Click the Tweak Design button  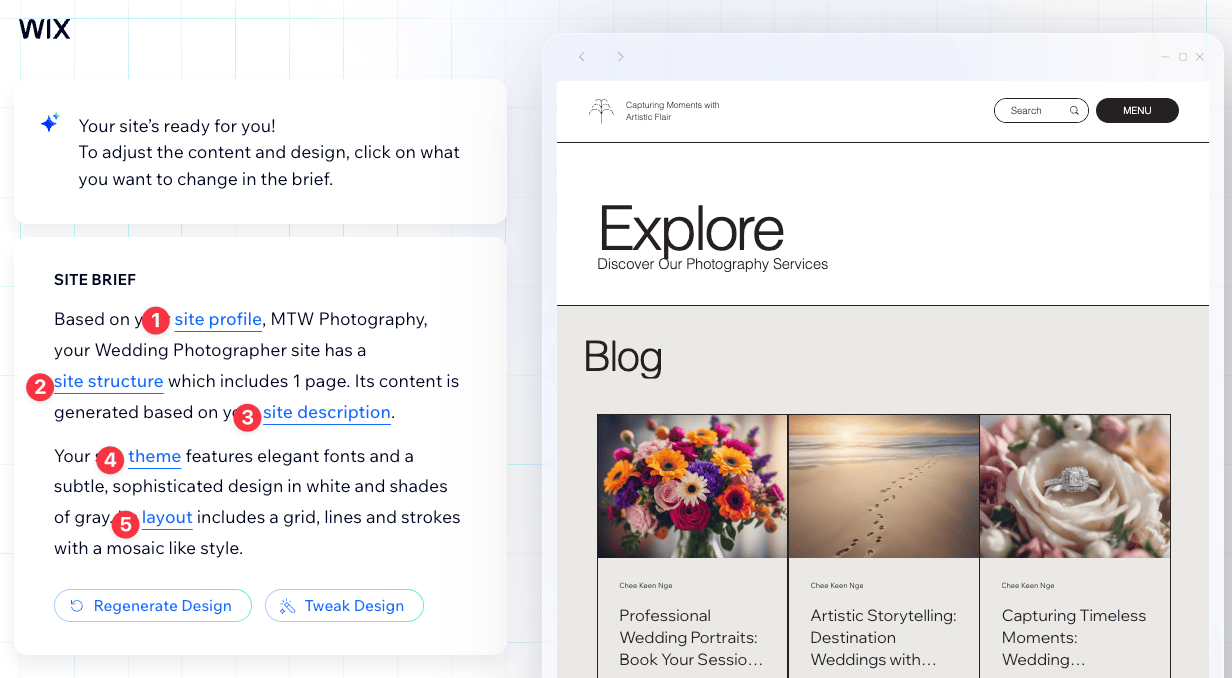tap(344, 605)
